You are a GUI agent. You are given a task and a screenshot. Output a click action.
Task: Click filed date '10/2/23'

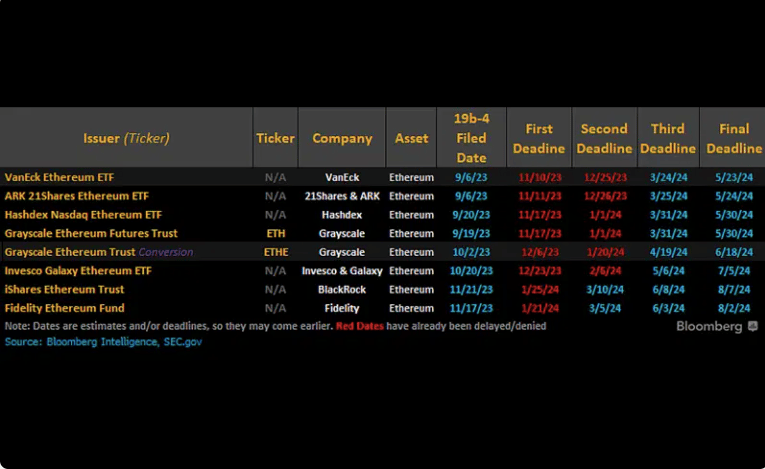471,252
